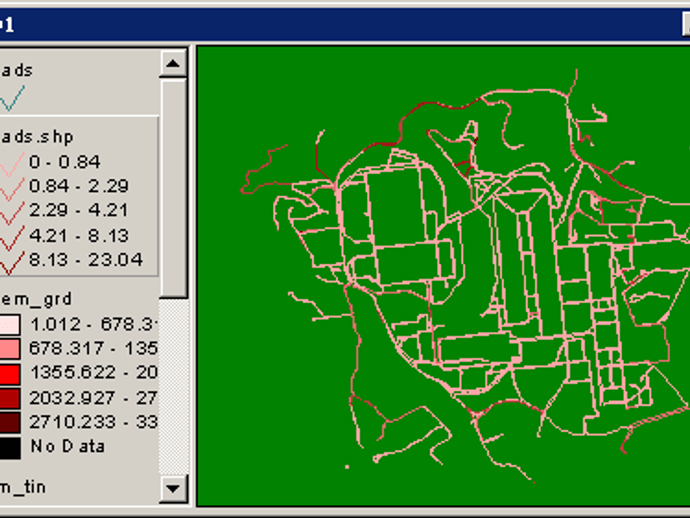Click the teal roads line symbol
The height and width of the screenshot is (518, 690).
[12, 98]
